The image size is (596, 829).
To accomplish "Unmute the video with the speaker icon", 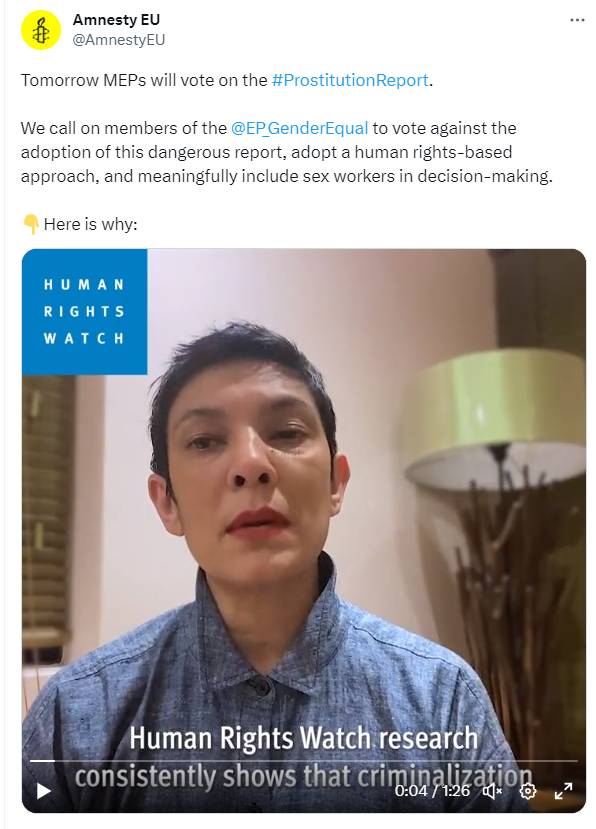I will point(492,791).
